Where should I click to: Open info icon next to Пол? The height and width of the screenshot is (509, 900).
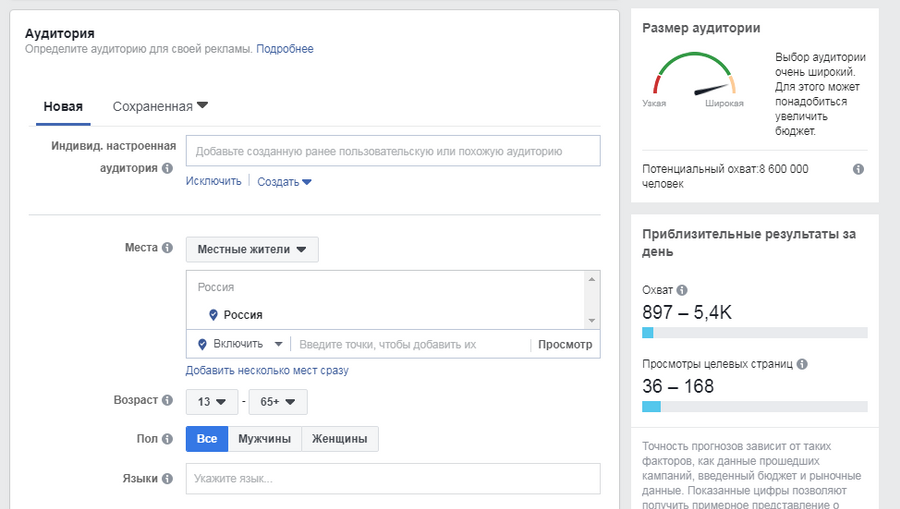point(167,438)
